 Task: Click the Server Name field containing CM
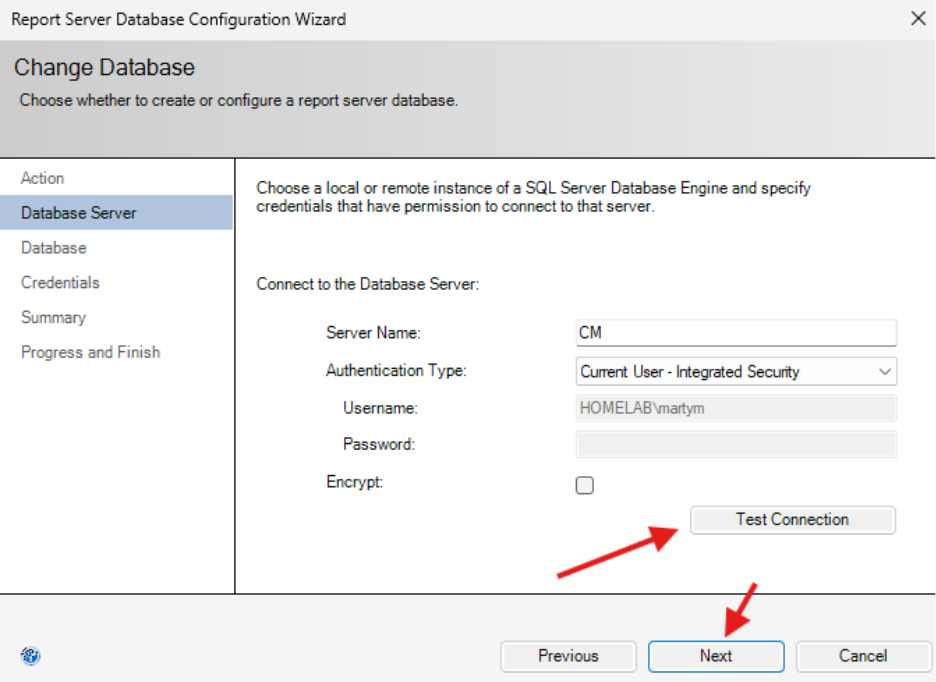[x=736, y=333]
